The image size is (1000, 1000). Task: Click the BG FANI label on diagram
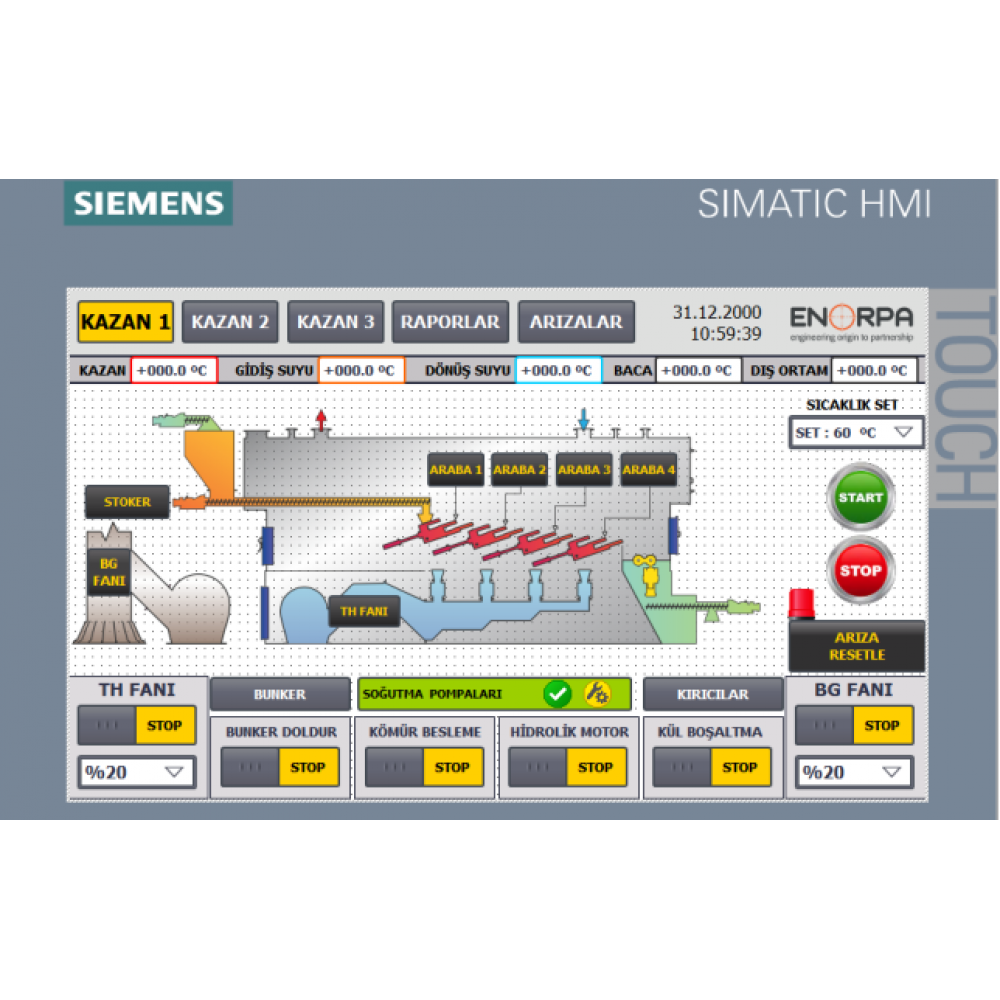point(109,572)
